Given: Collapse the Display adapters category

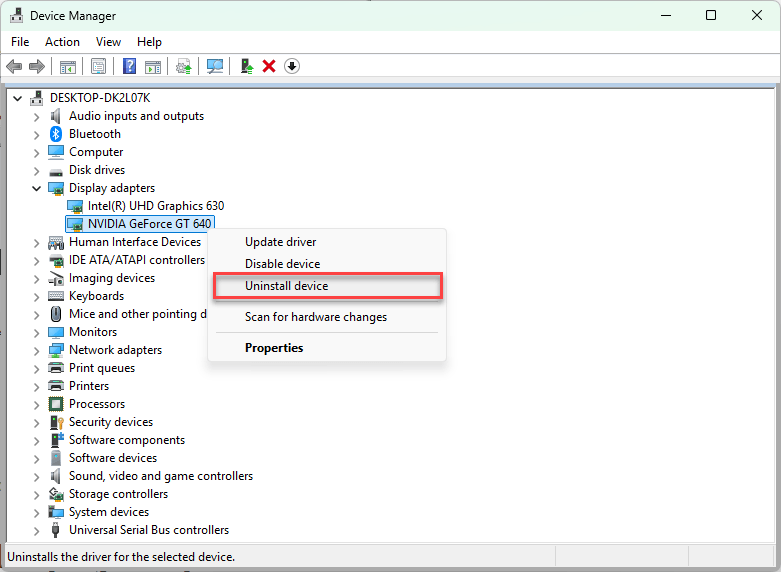Looking at the screenshot, I should pos(36,188).
